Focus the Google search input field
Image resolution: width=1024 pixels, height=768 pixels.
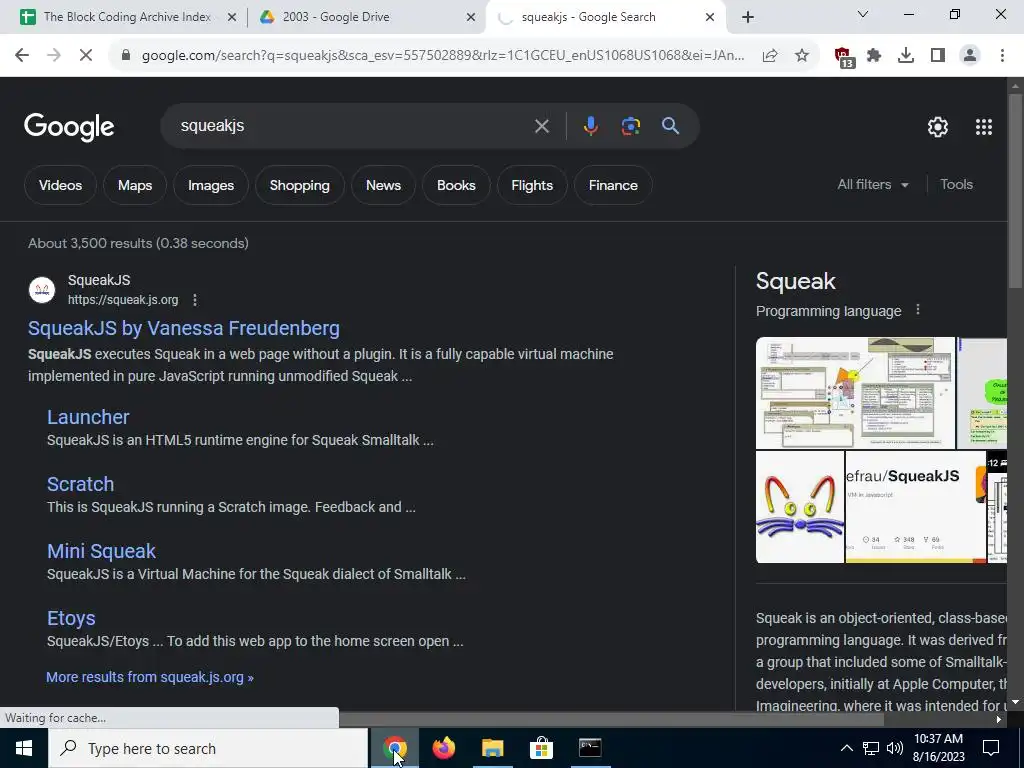click(x=353, y=126)
